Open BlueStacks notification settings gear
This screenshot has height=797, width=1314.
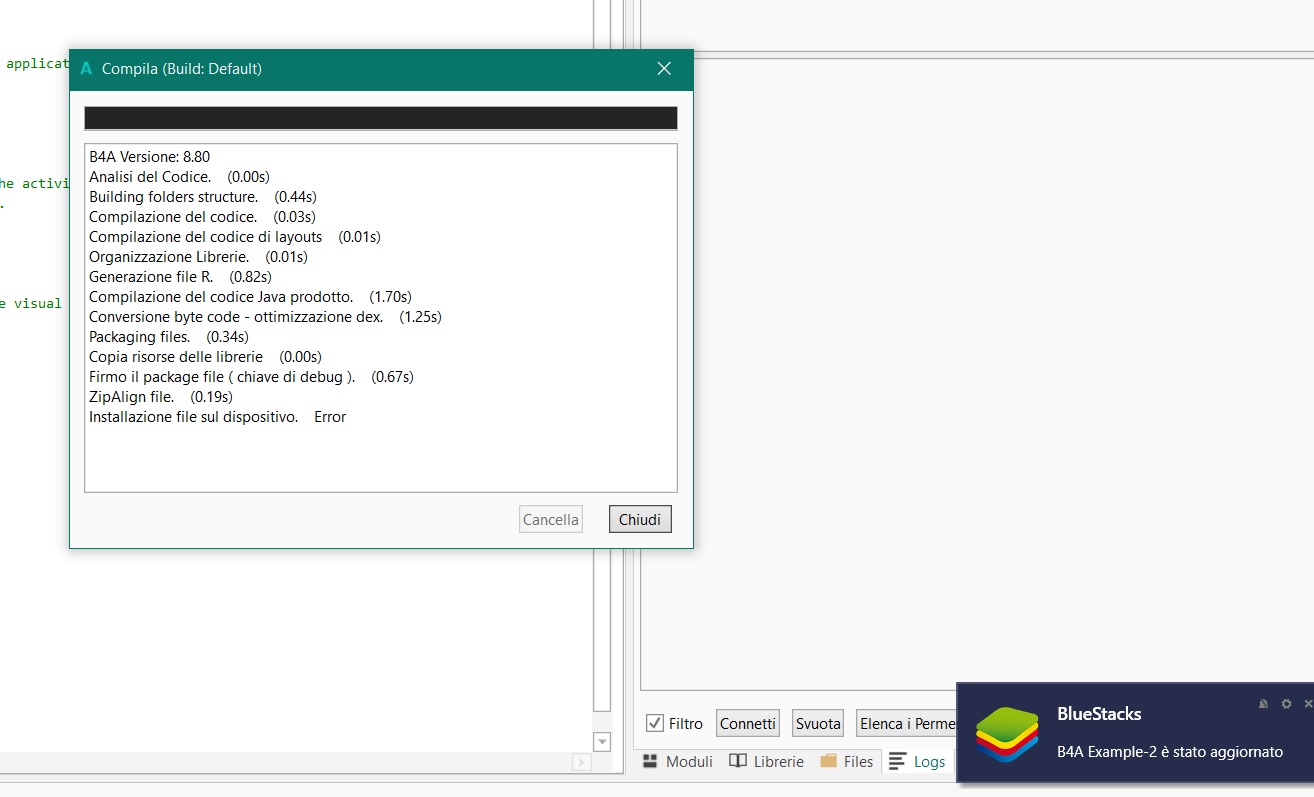(x=1286, y=704)
